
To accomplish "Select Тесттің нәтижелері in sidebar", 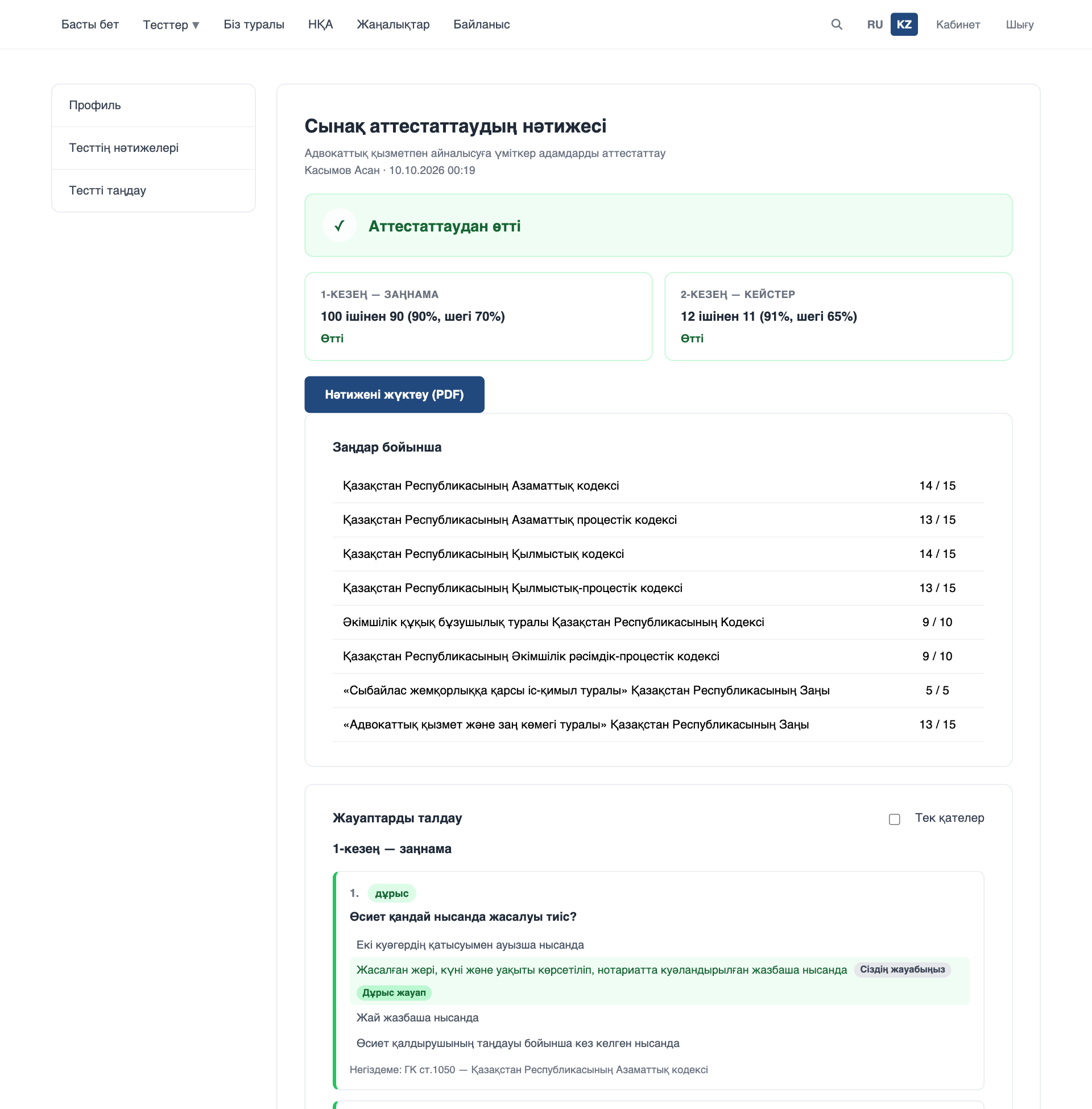I will pos(153,148).
